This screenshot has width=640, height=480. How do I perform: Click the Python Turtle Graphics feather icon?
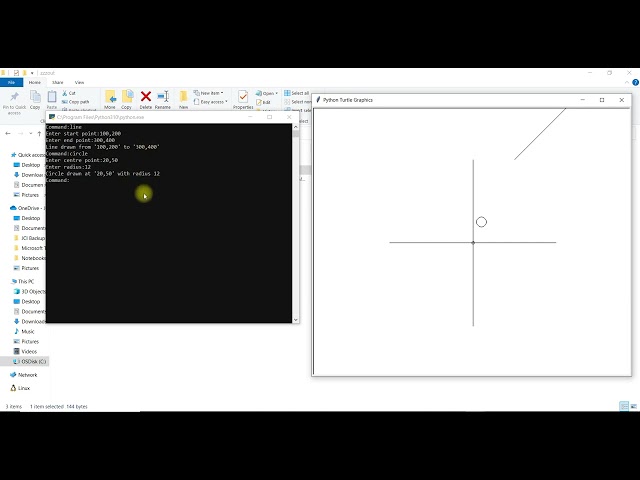(x=318, y=100)
